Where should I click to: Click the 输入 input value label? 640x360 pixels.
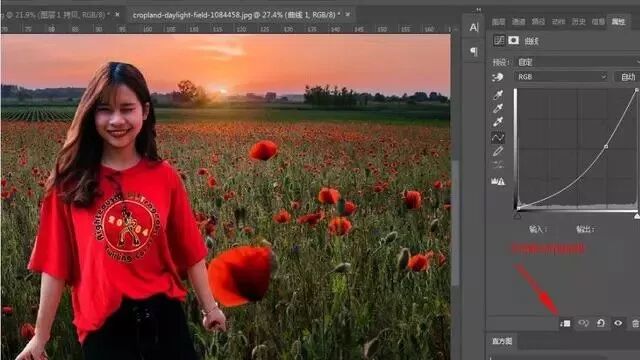(538, 229)
